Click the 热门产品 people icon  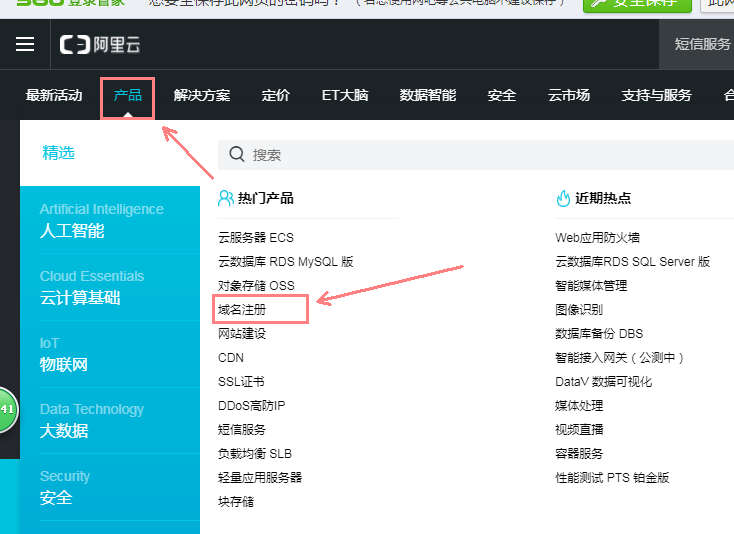[x=226, y=198]
